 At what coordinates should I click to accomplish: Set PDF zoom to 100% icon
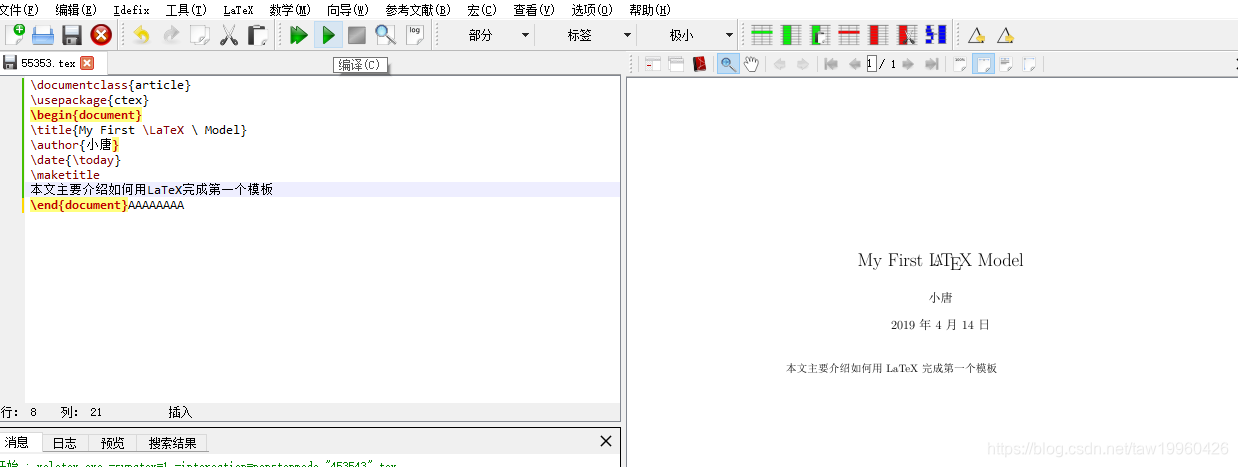click(960, 64)
